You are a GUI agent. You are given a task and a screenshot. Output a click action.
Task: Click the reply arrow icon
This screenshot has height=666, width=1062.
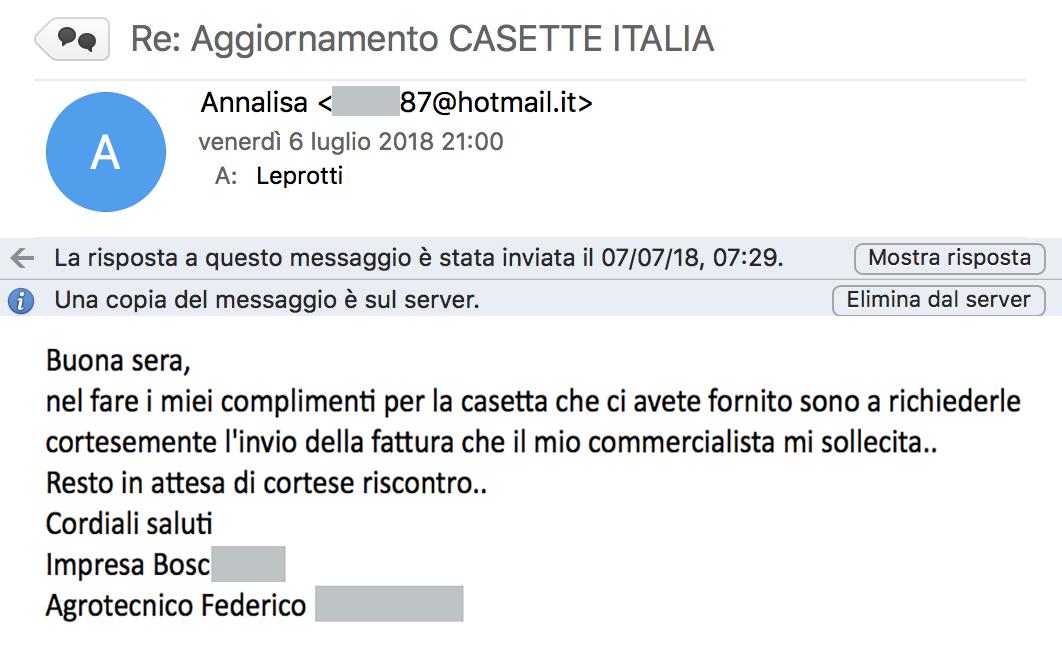coord(22,258)
